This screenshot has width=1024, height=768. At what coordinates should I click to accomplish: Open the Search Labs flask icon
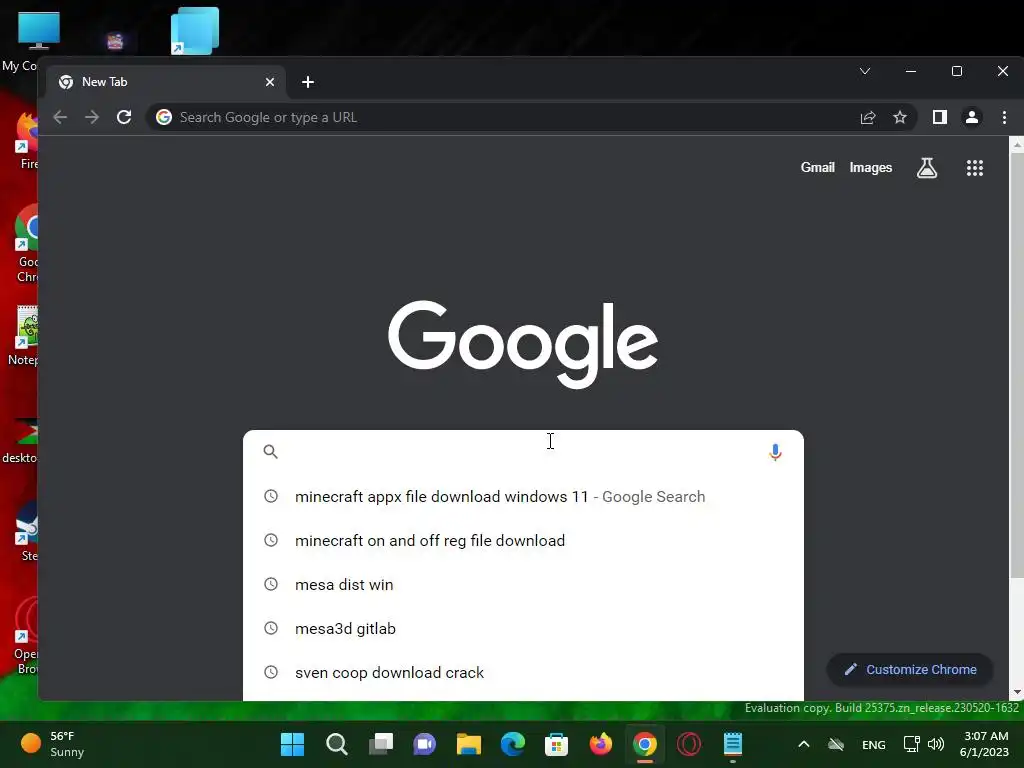927,168
